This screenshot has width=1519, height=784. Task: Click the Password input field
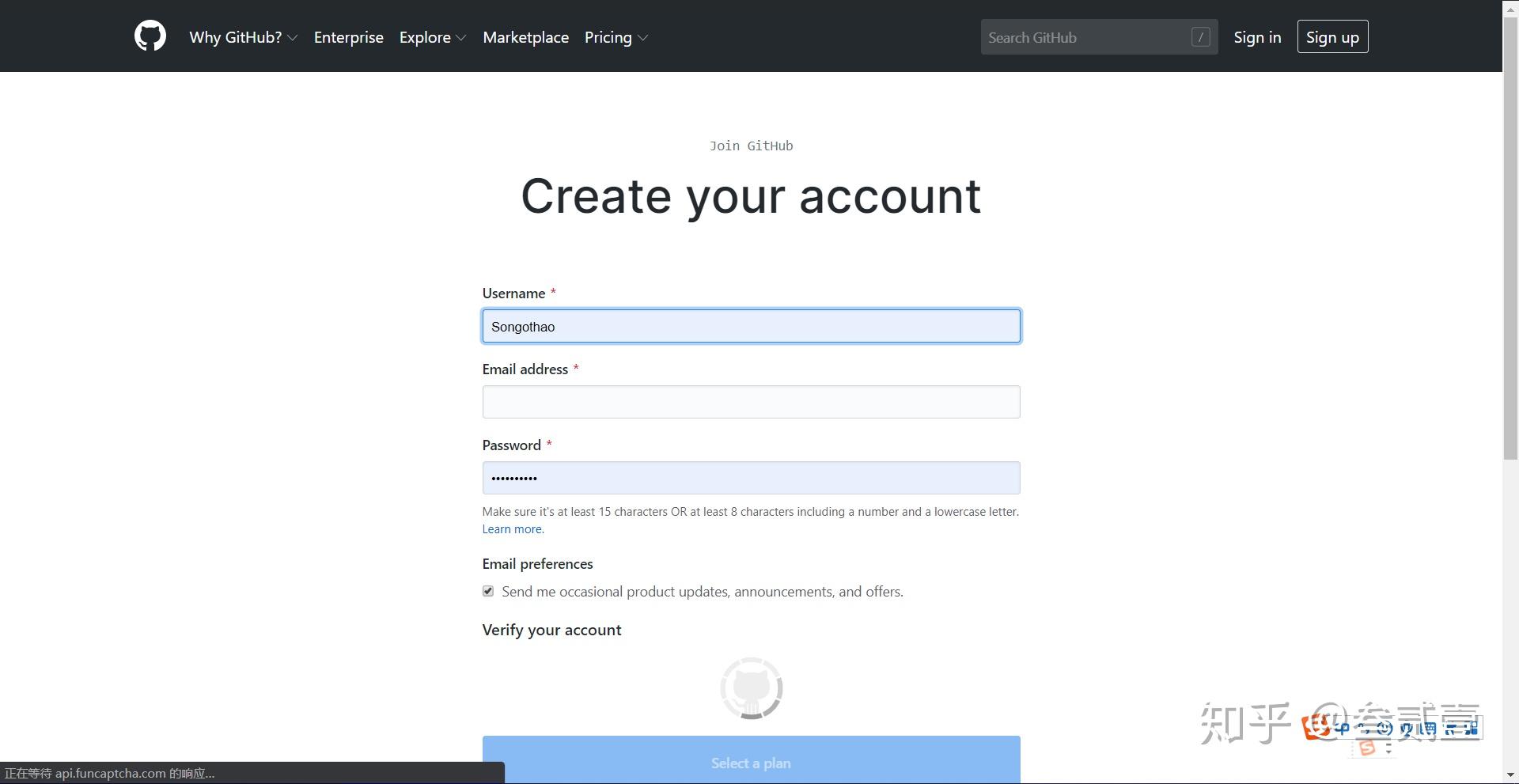751,478
